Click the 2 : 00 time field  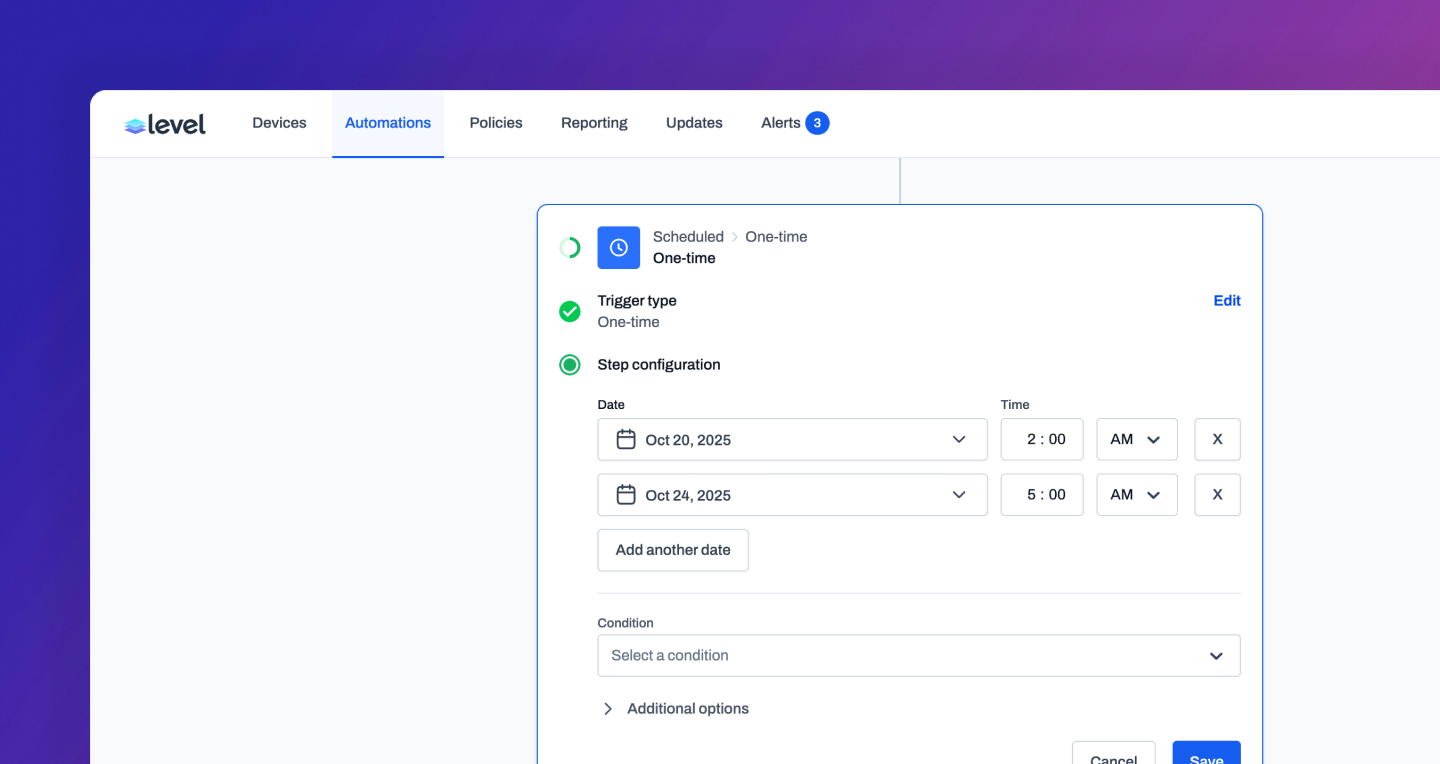pos(1042,439)
